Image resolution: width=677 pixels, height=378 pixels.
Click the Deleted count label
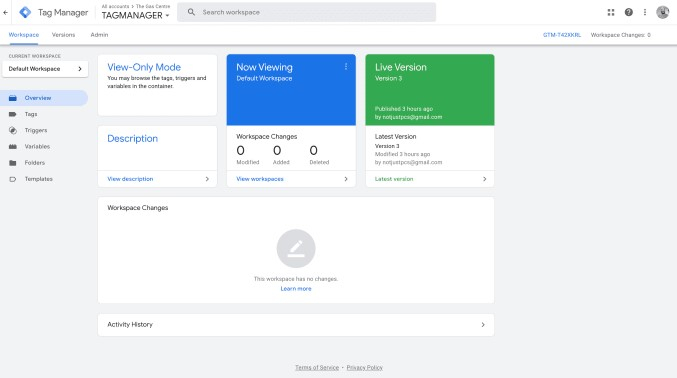coord(319,162)
